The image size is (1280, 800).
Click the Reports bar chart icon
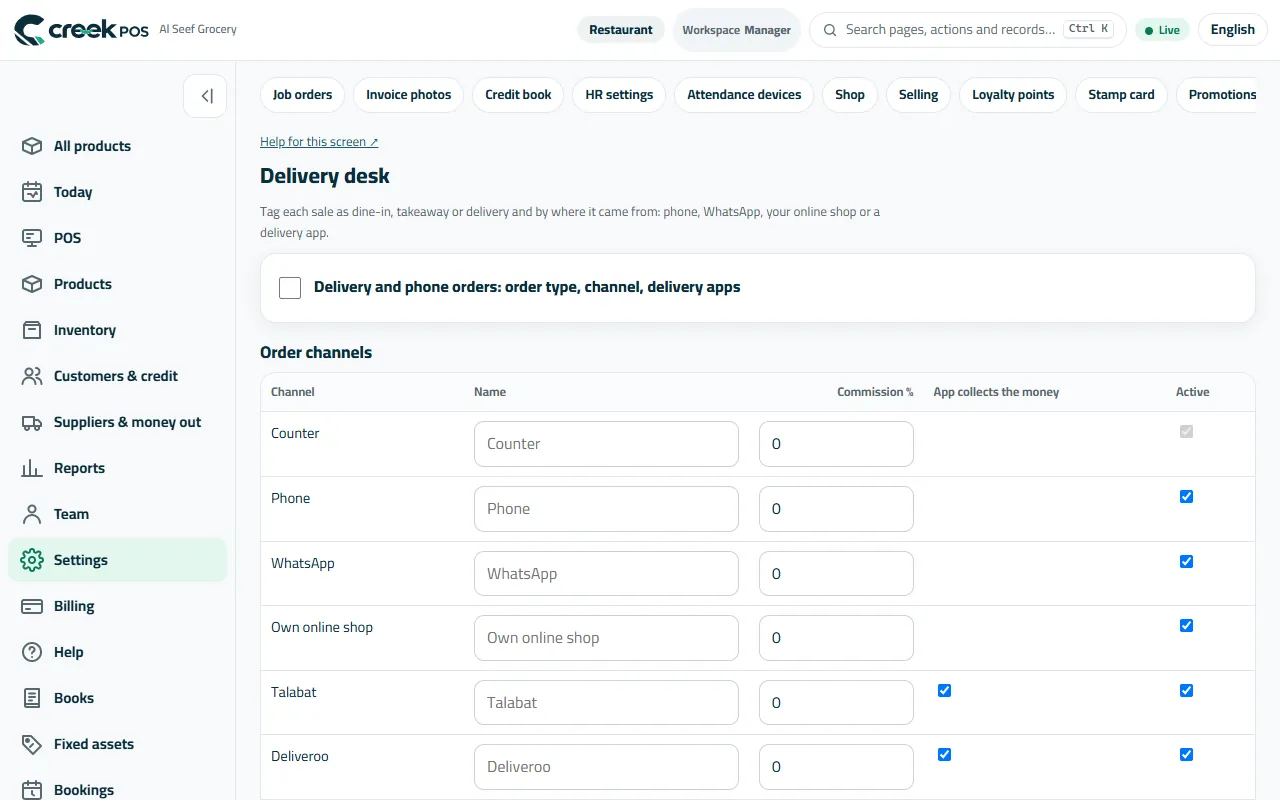[32, 468]
